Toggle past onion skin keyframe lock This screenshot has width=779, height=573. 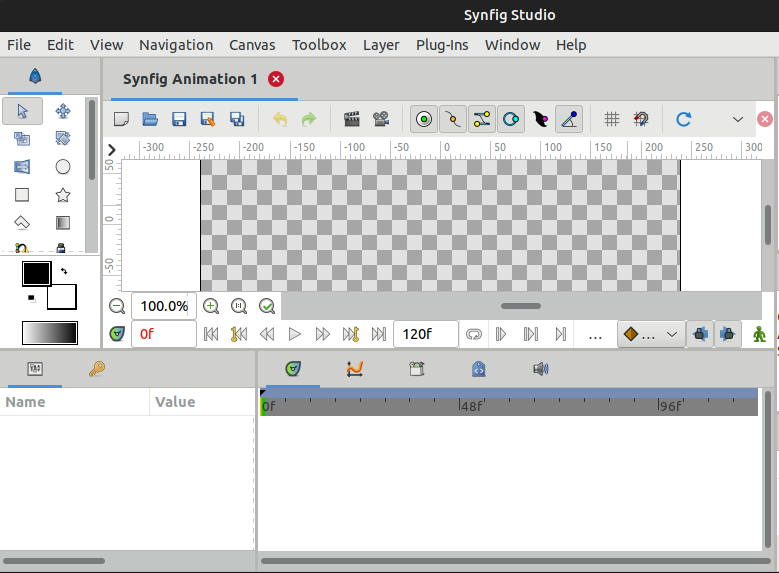700,334
